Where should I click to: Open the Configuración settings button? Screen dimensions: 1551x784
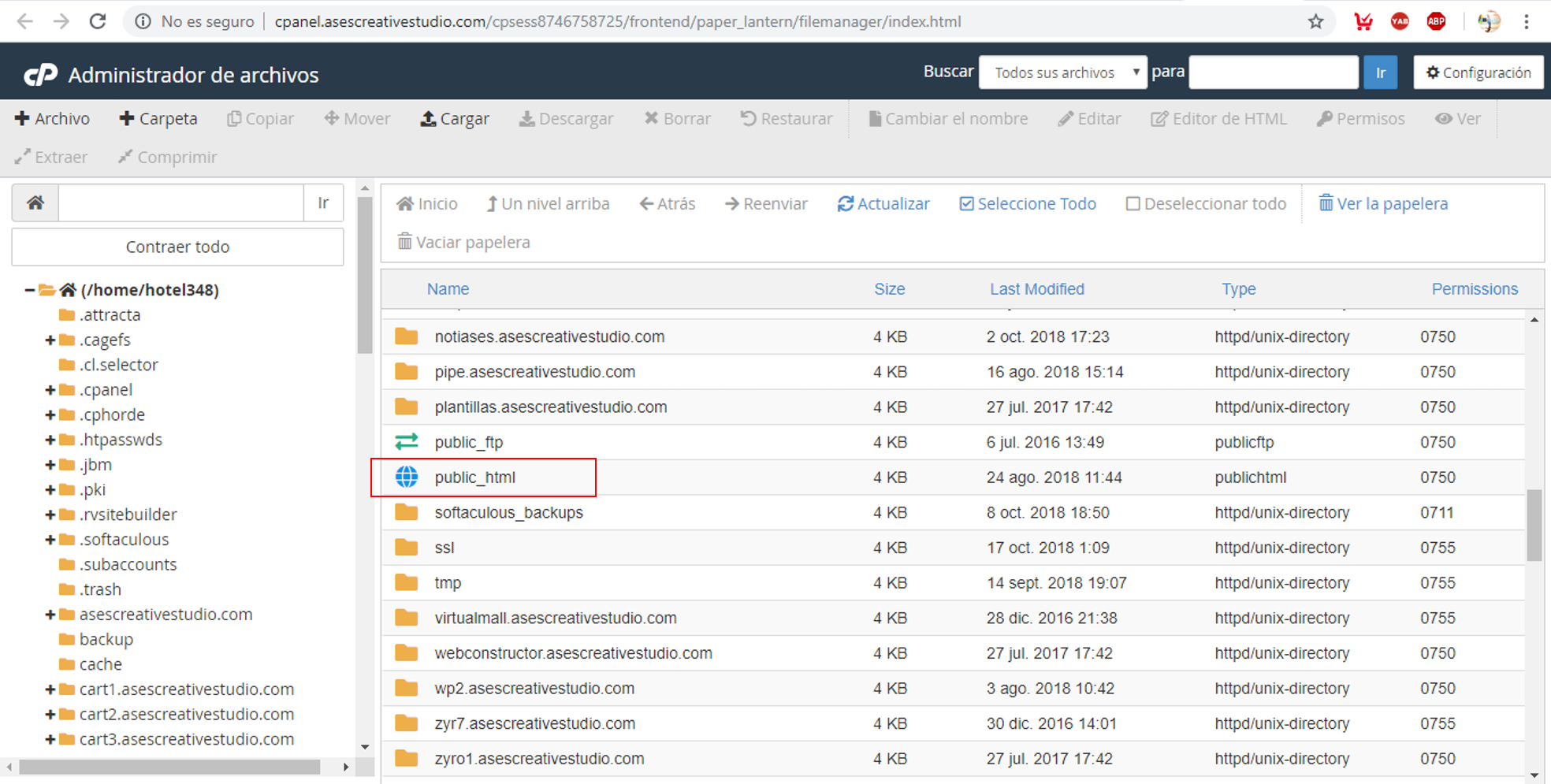[1478, 72]
